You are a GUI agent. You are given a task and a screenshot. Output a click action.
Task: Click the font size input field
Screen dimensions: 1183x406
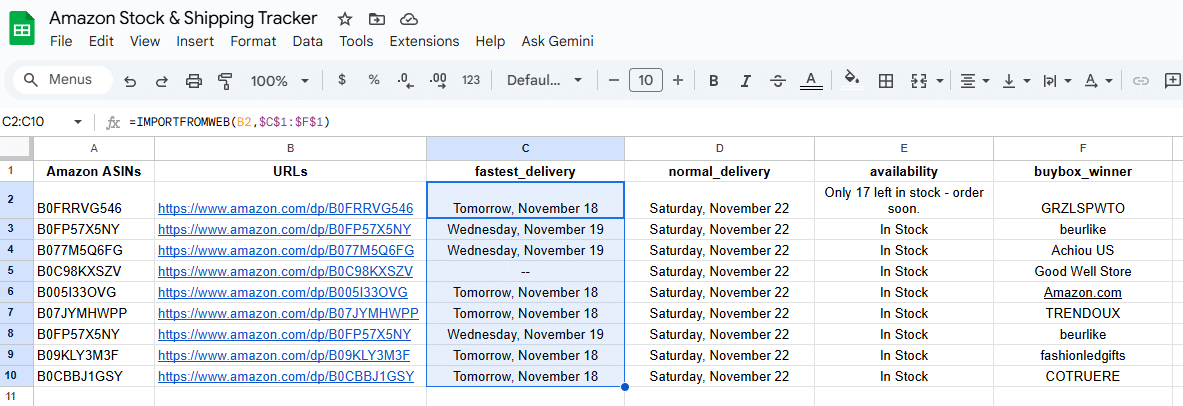(x=646, y=81)
